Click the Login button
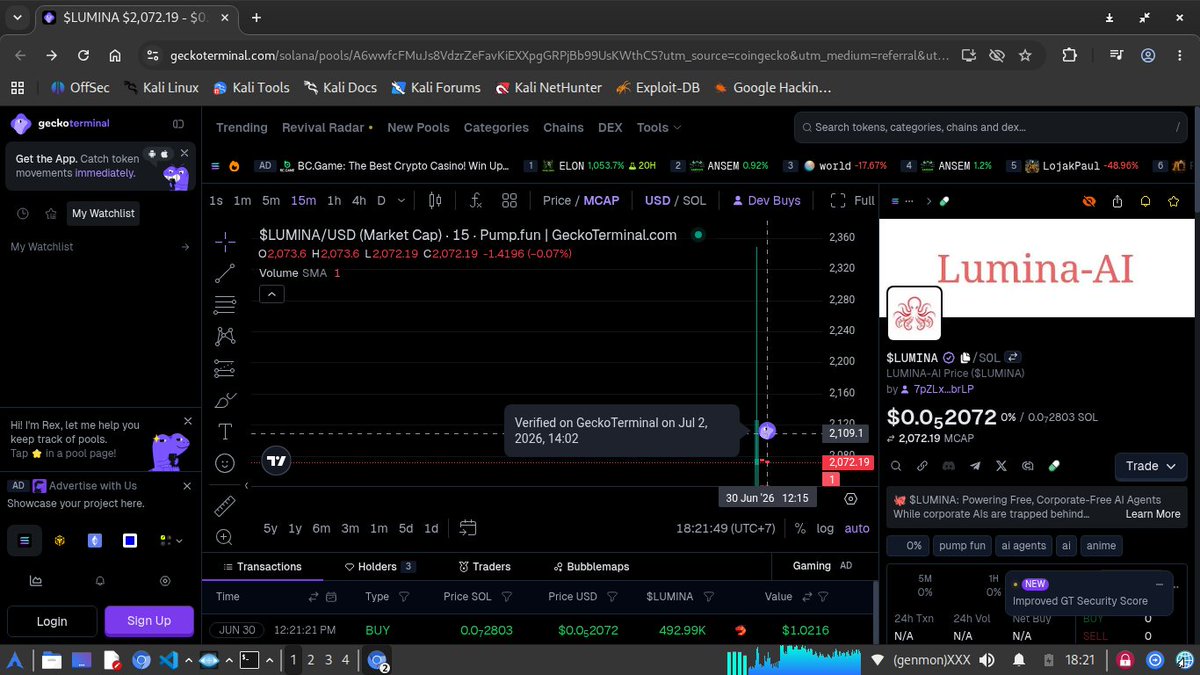1200x675 pixels. pos(52,621)
